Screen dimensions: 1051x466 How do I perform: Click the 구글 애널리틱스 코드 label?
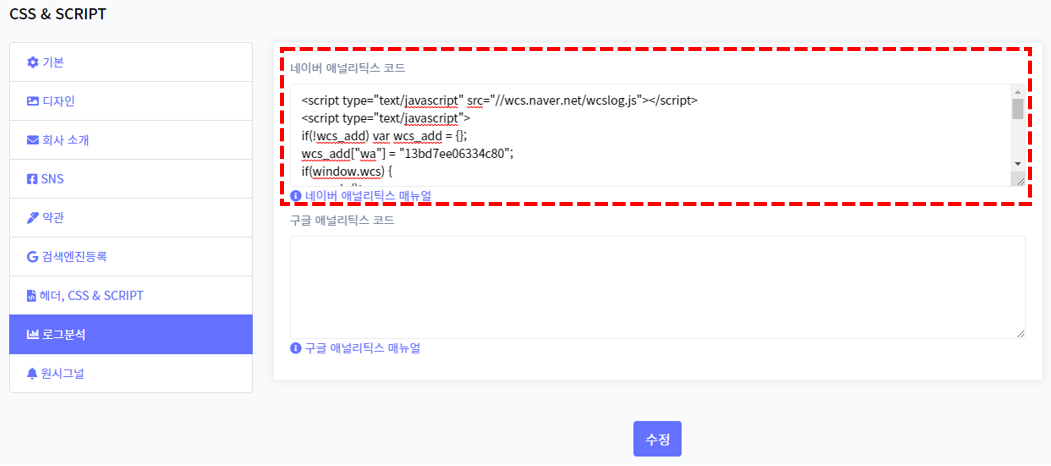tap(343, 221)
